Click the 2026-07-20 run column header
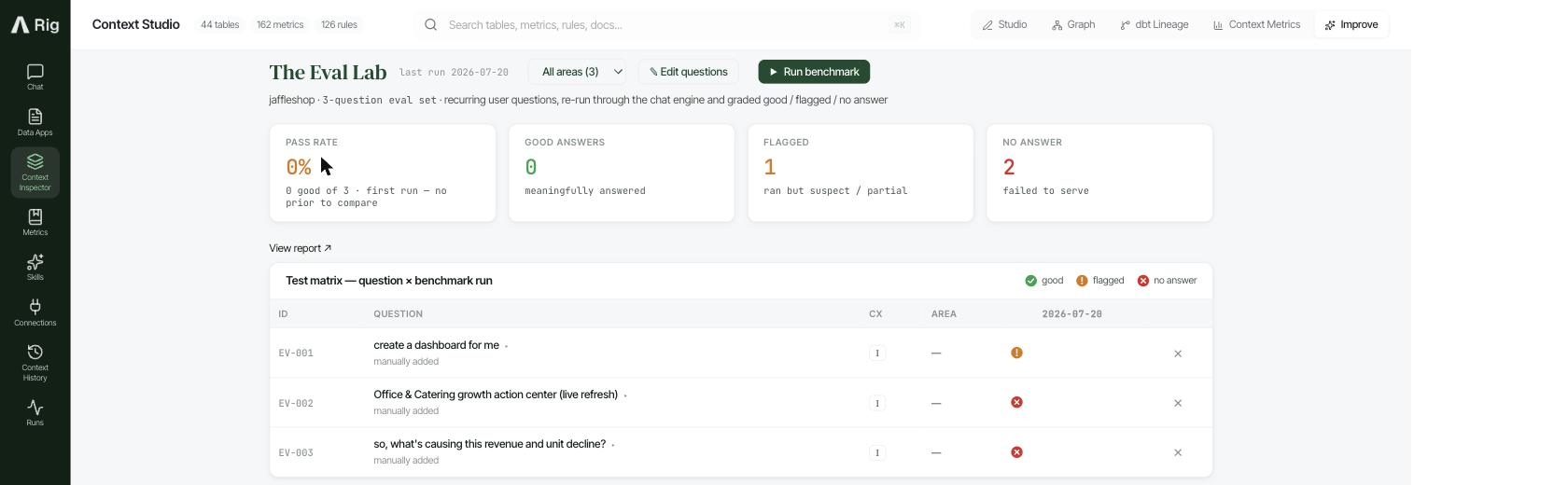1568x485 pixels. point(1071,314)
